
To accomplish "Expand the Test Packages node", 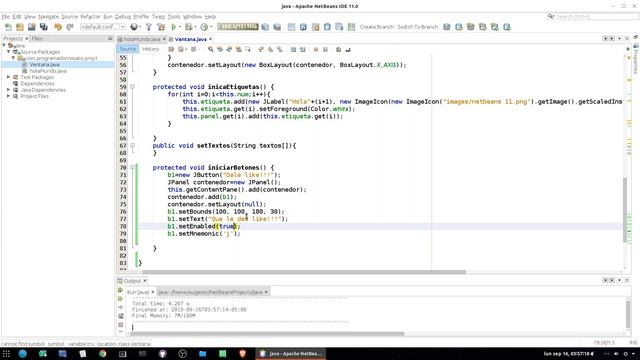I will (x=9, y=77).
